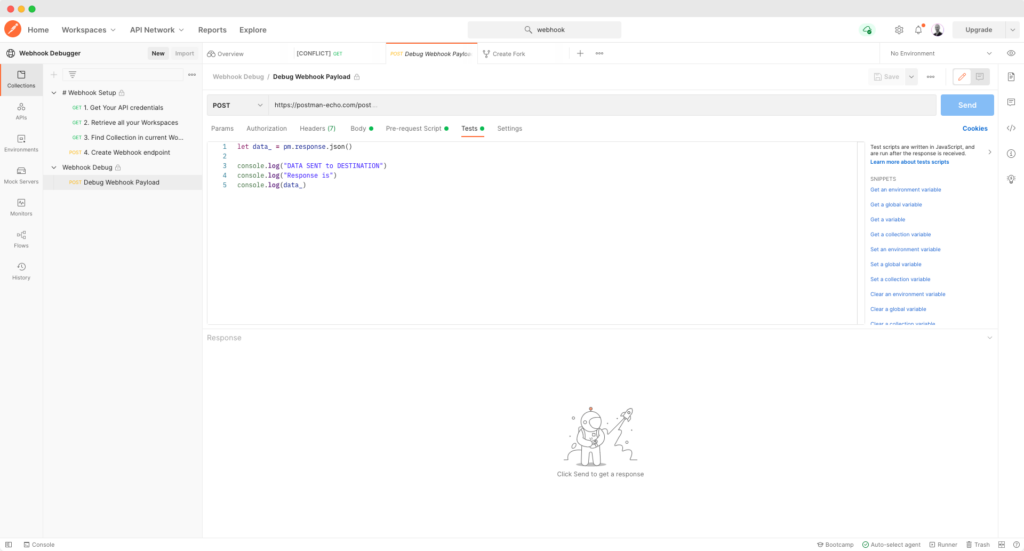
Task: Go to Home in top navigation
Action: (x=38, y=30)
